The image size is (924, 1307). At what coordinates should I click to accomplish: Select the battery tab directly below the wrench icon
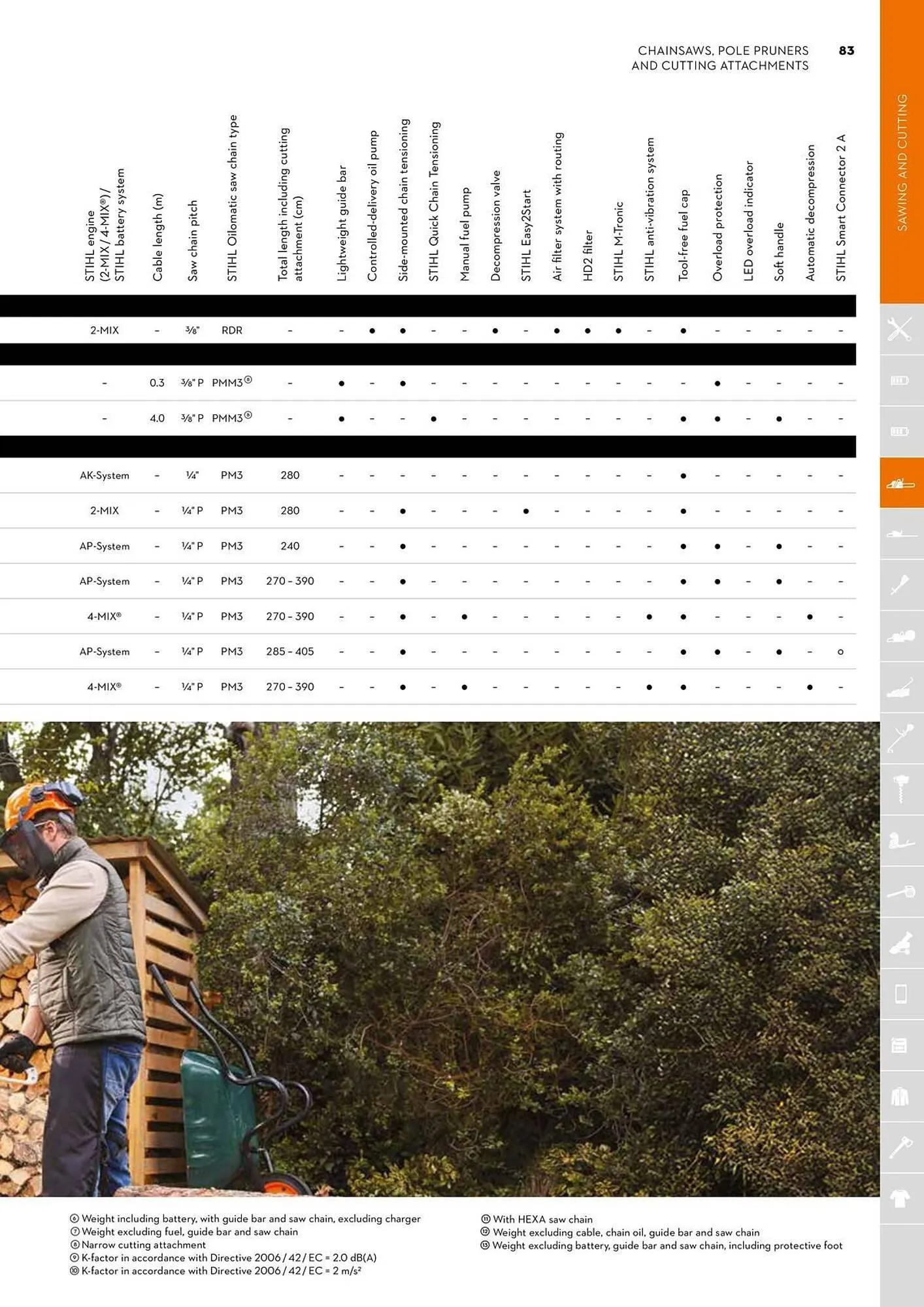click(900, 380)
